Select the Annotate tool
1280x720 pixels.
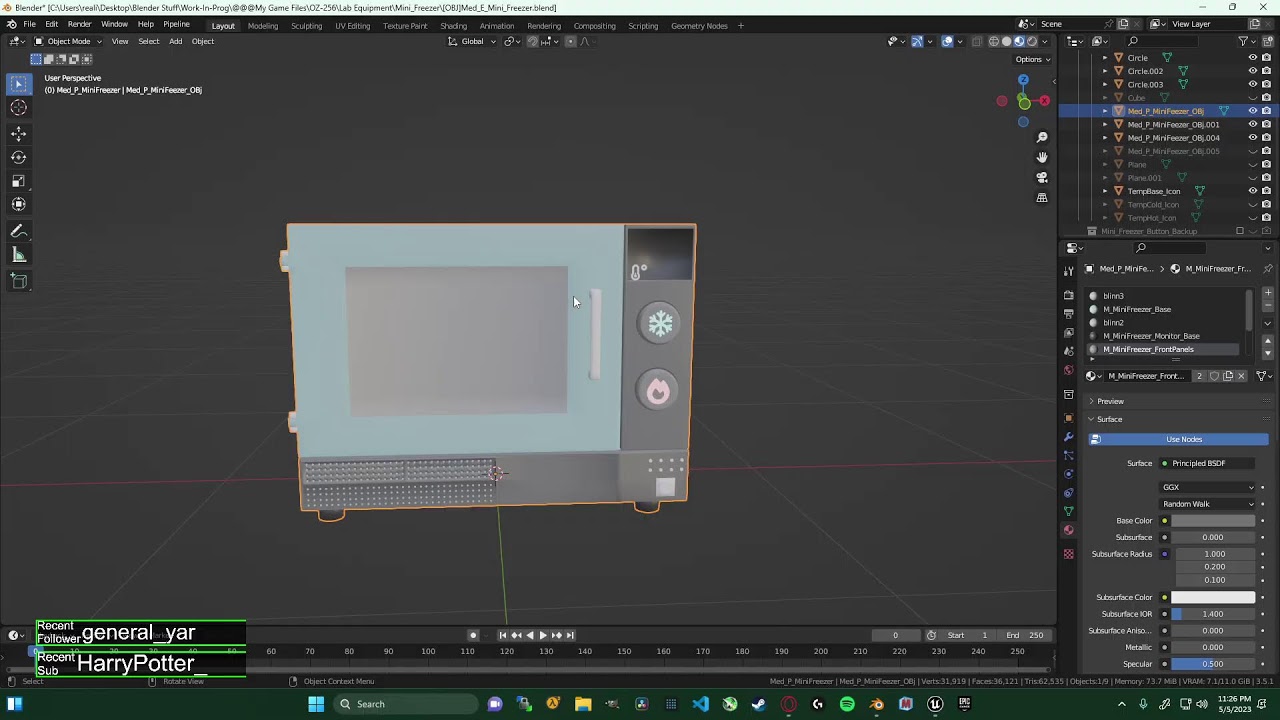pyautogui.click(x=18, y=231)
